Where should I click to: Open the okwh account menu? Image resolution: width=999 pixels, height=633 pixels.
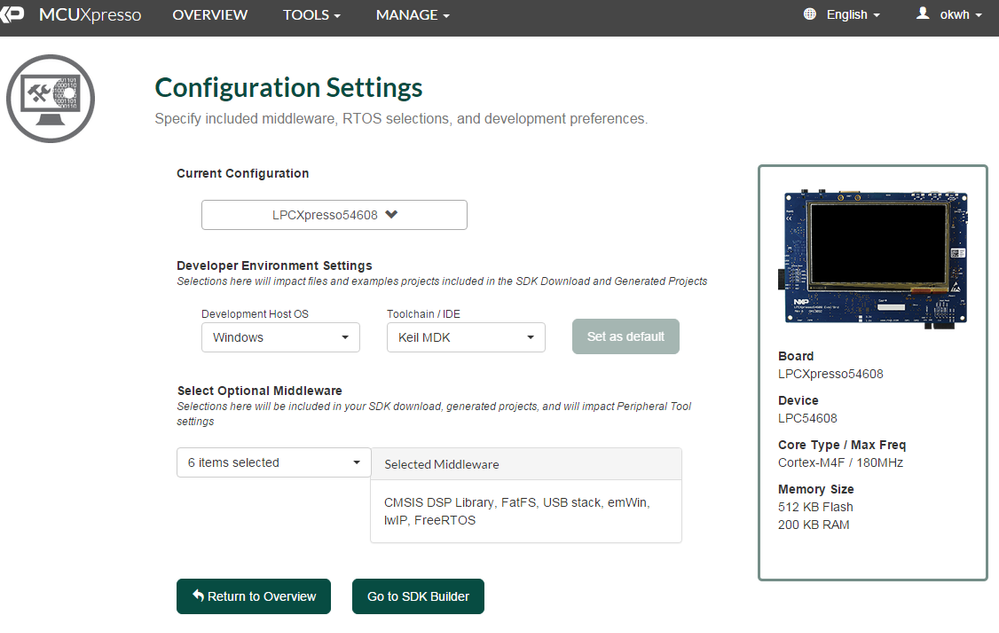pyautogui.click(x=960, y=15)
